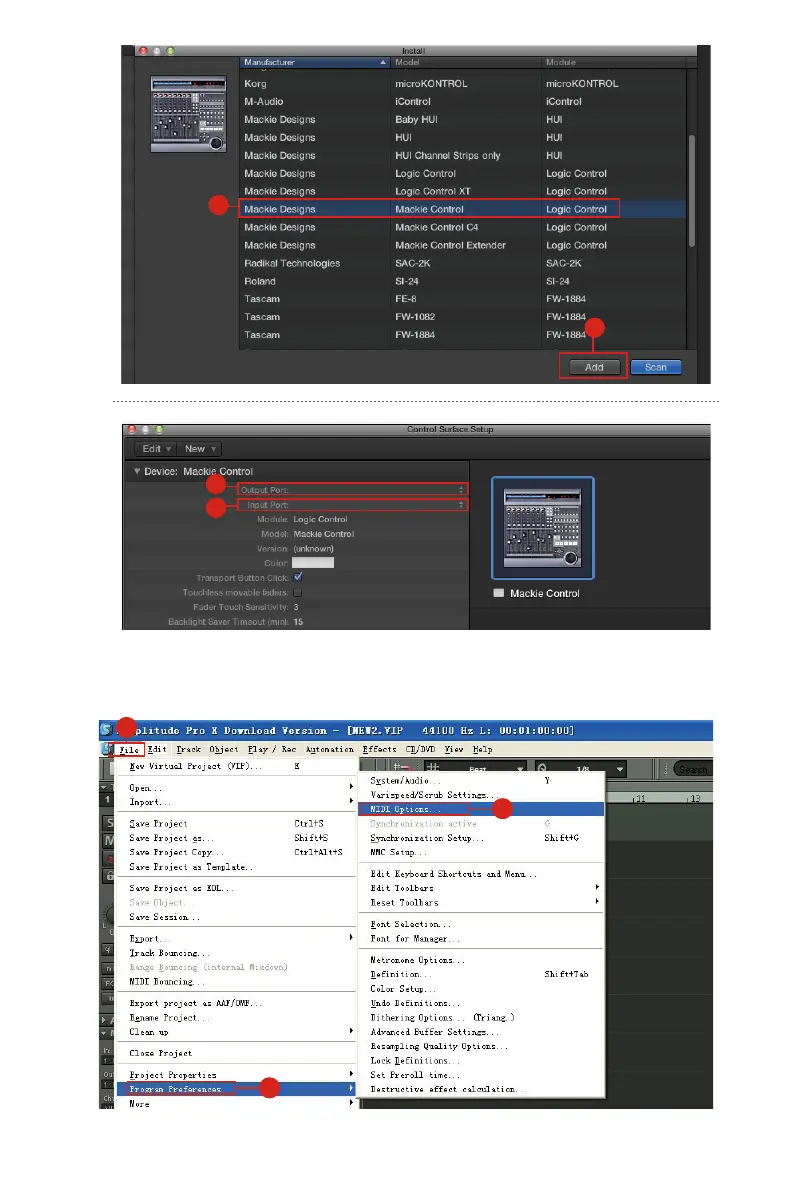Open the File menu in Samplitude
This screenshot has height=1191, width=808.
(129, 750)
